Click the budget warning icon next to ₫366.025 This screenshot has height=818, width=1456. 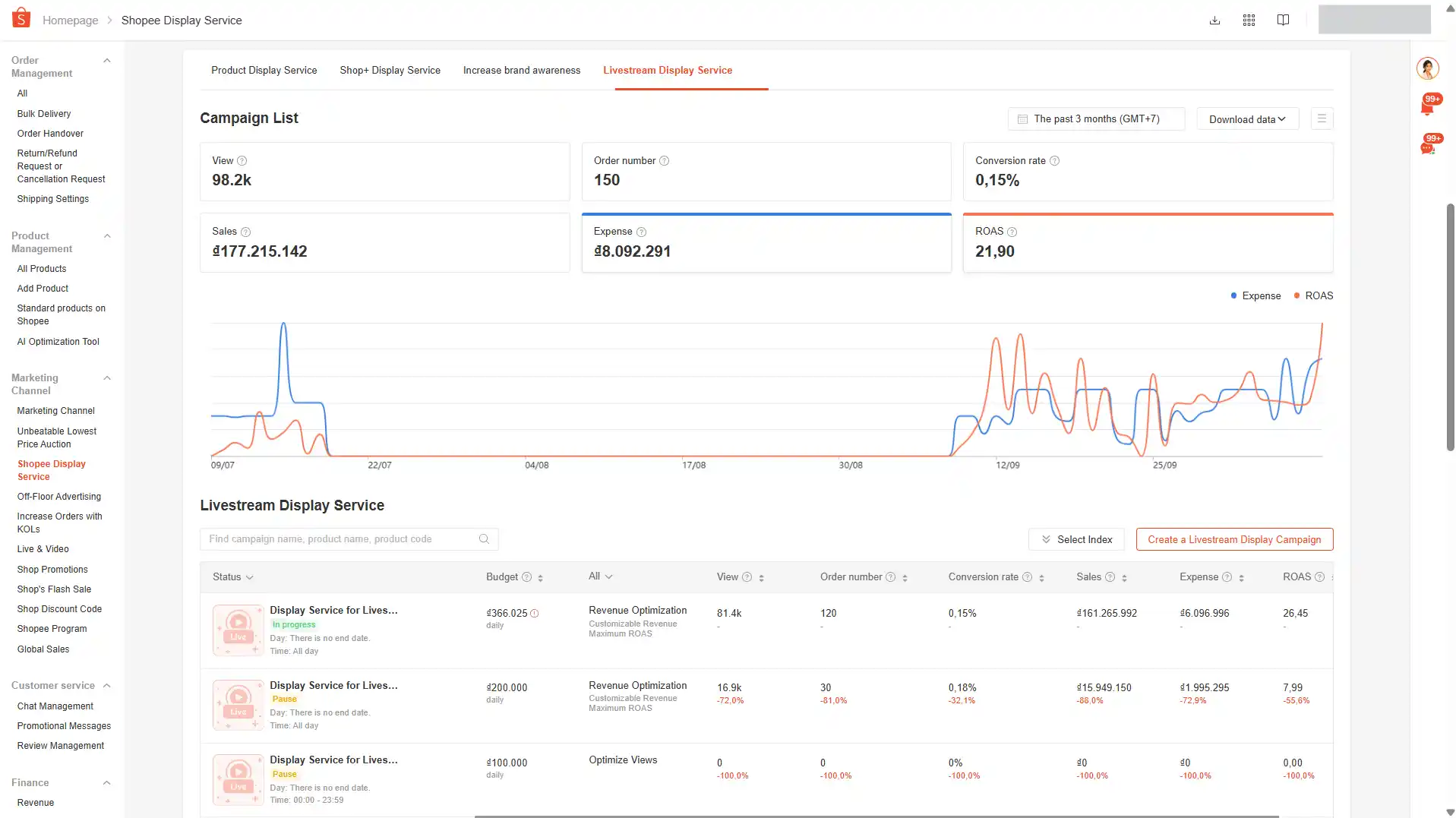(x=534, y=614)
